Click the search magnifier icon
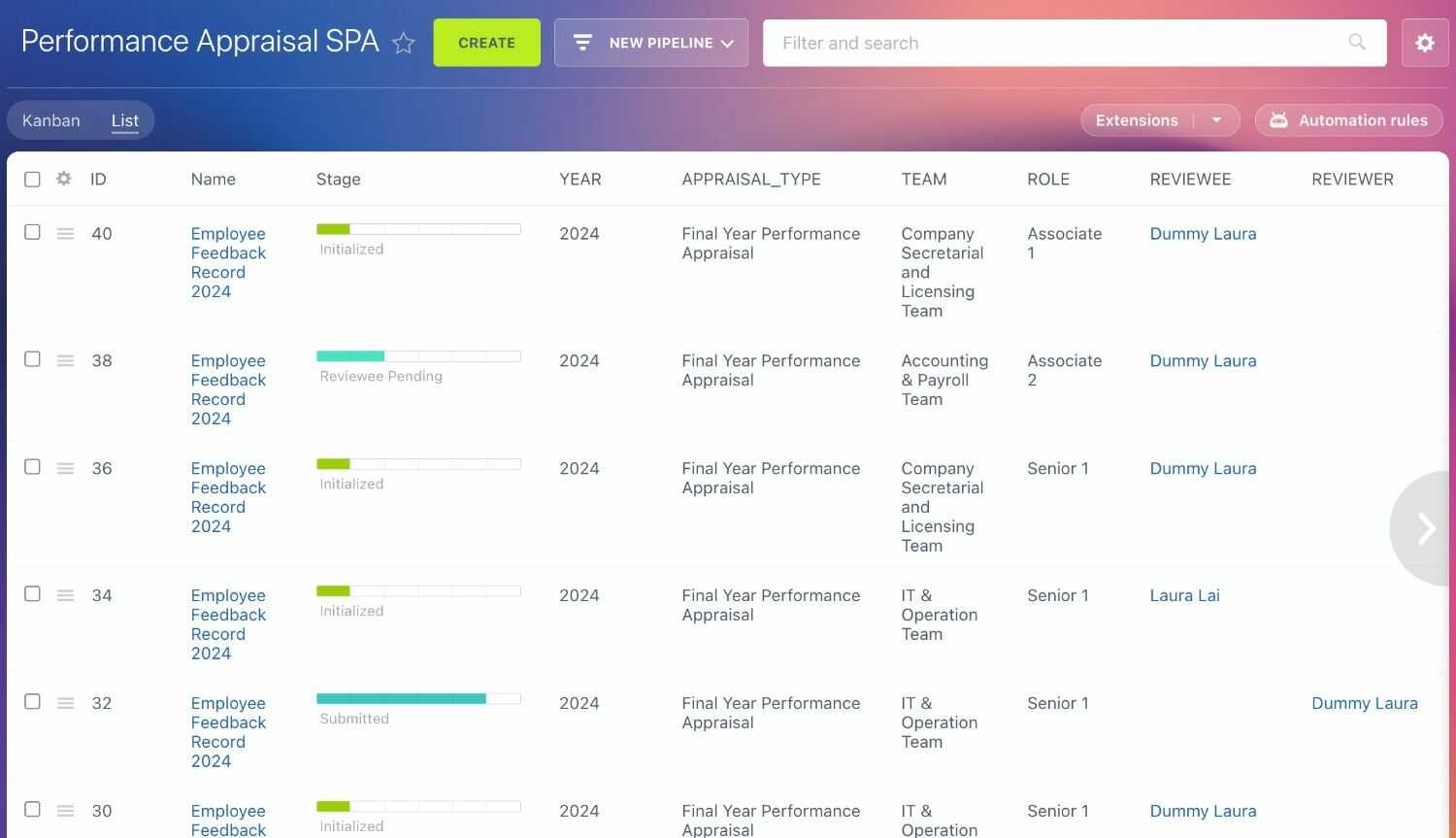The width and height of the screenshot is (1456, 838). [x=1356, y=42]
